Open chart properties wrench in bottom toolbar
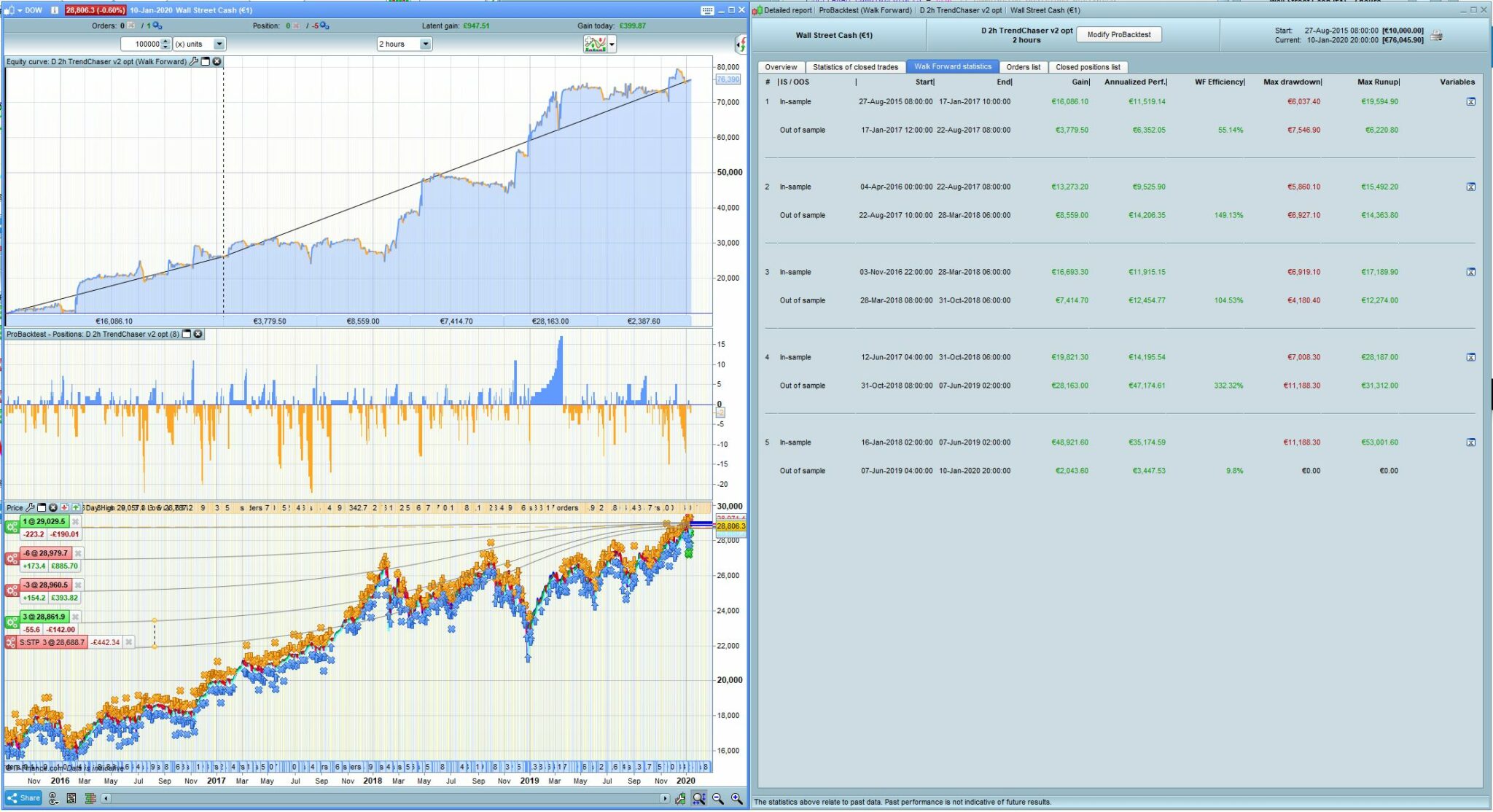This screenshot has height=812, width=1493. 679,799
